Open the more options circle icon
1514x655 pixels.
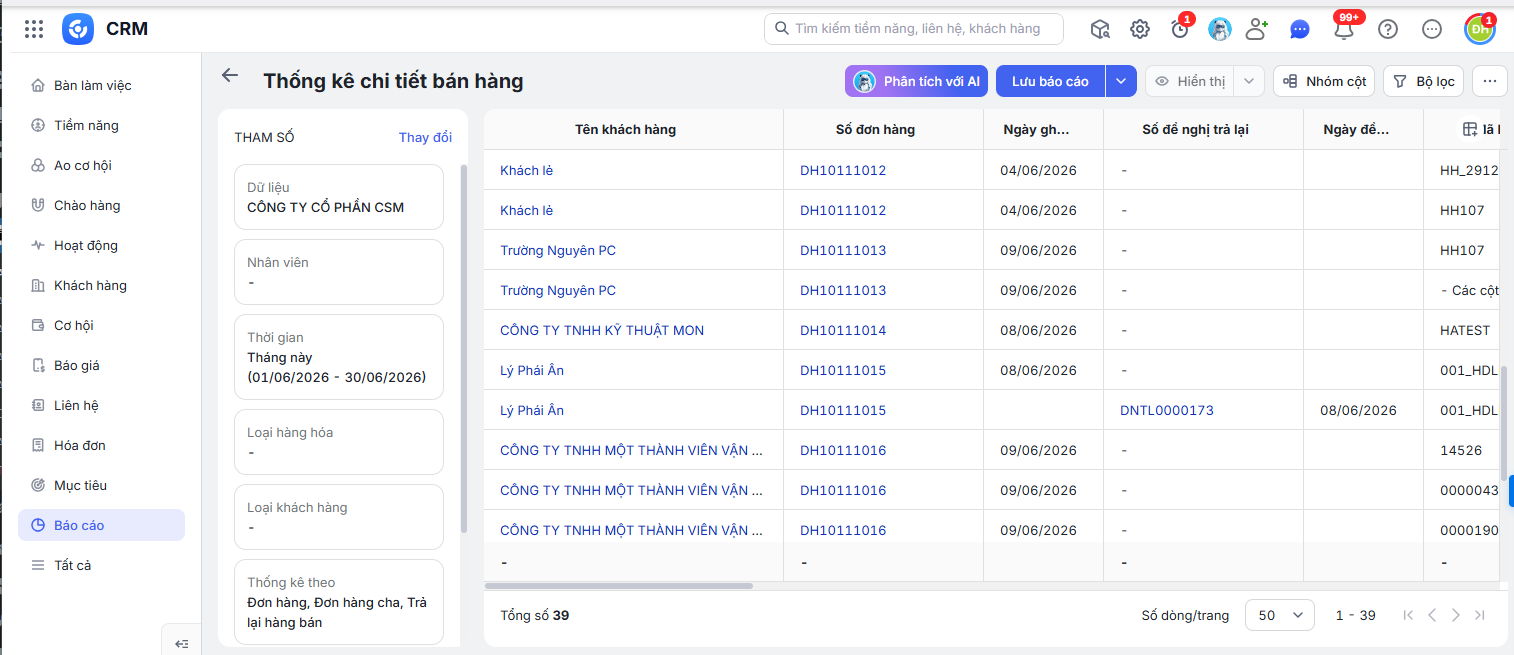pyautogui.click(x=1432, y=29)
